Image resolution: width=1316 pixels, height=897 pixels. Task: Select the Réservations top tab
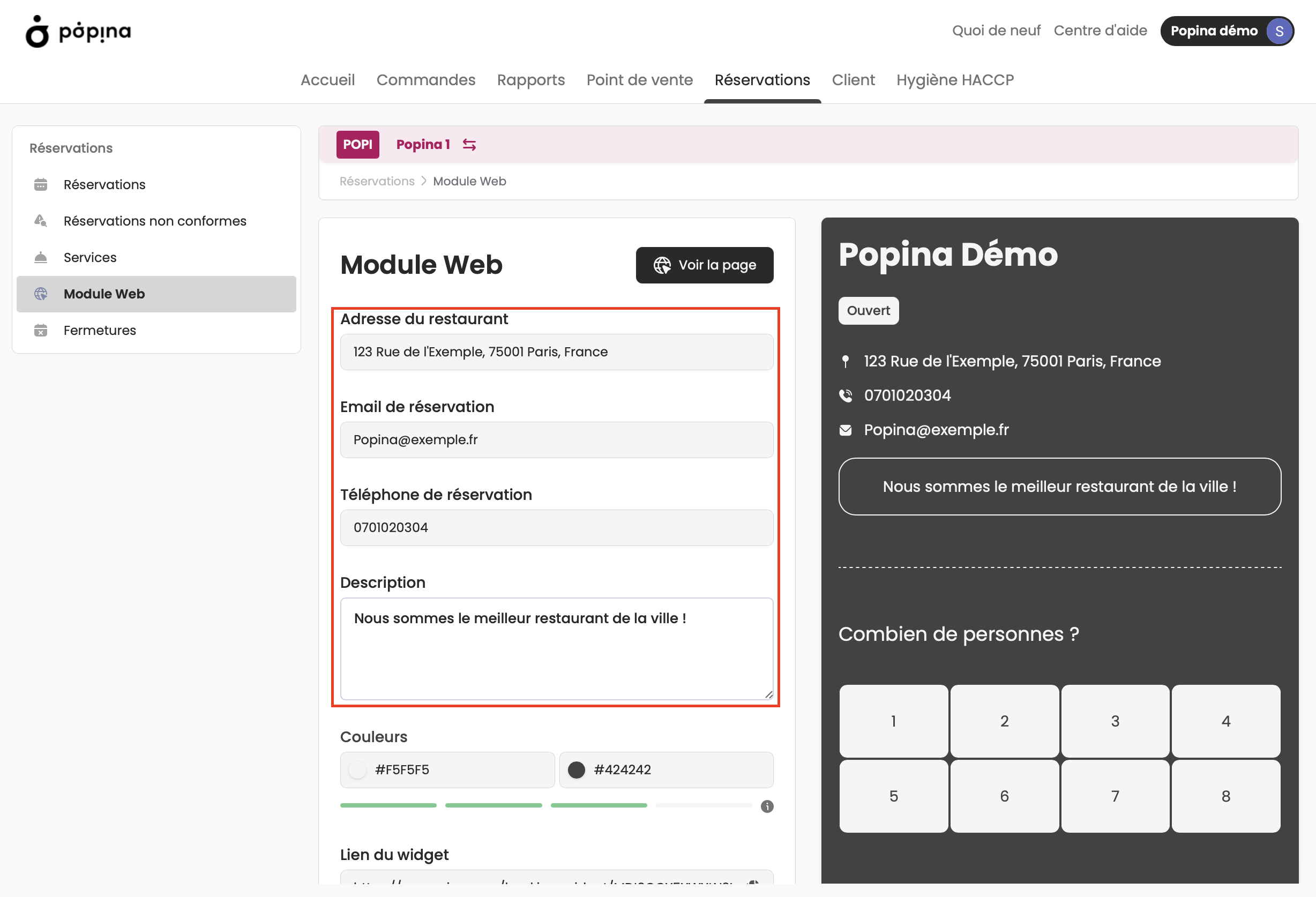coord(762,80)
